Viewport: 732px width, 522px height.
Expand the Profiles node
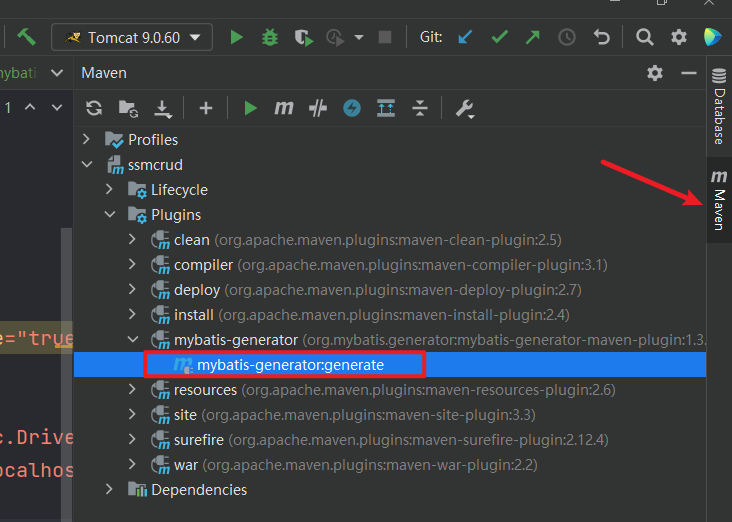86,139
